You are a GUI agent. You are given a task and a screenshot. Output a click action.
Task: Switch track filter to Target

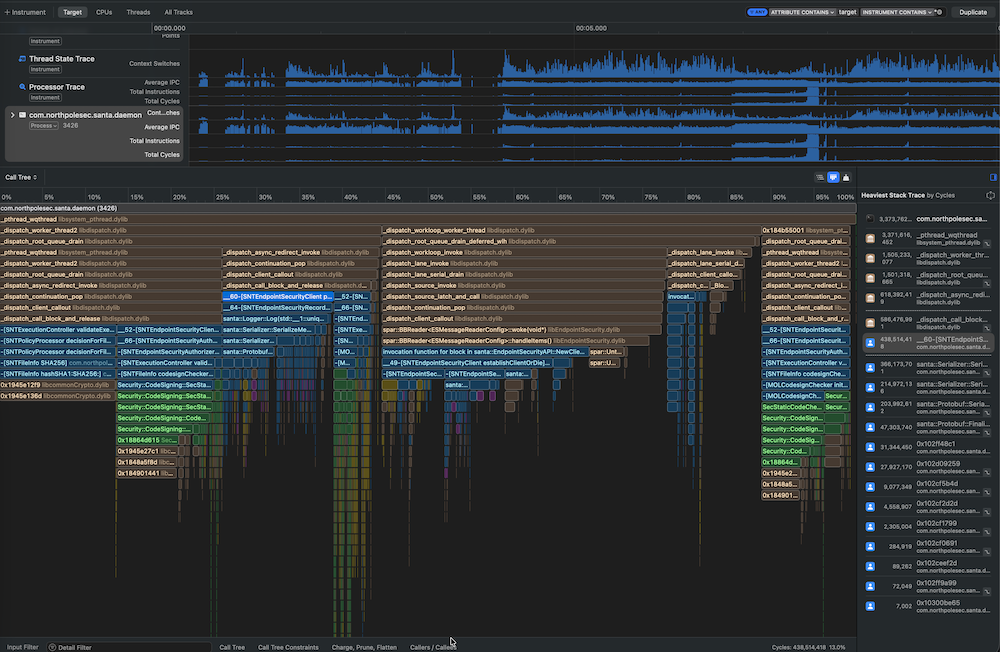pyautogui.click(x=72, y=12)
